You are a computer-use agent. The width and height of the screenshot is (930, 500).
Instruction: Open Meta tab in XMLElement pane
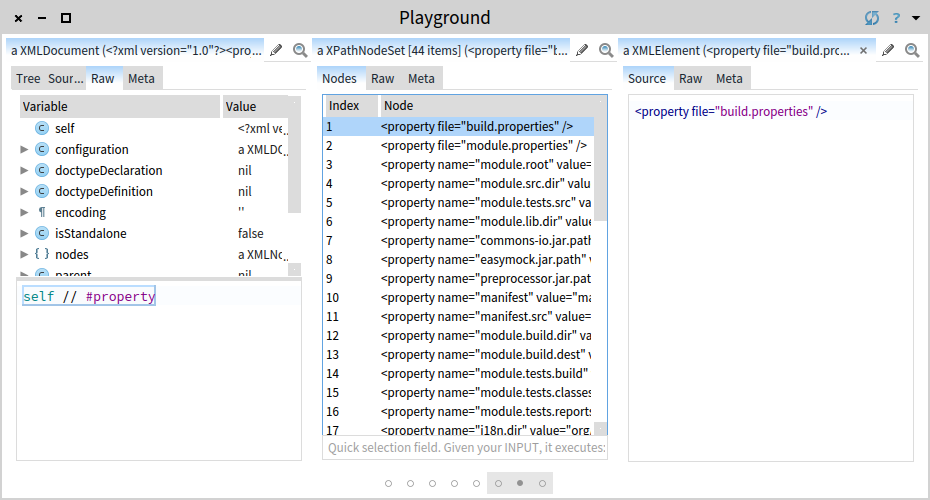pos(729,78)
